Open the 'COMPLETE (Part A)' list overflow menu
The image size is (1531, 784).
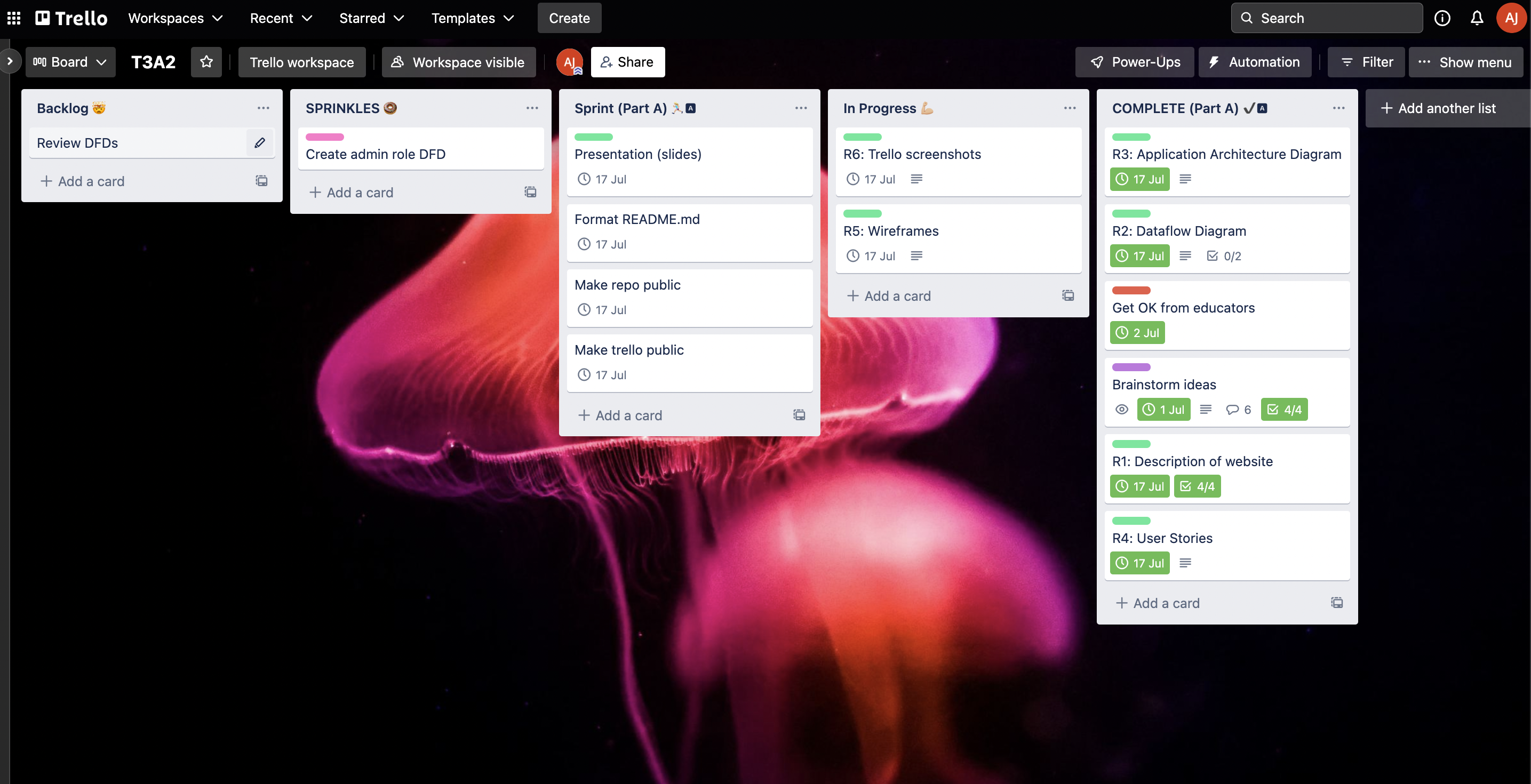click(1339, 107)
